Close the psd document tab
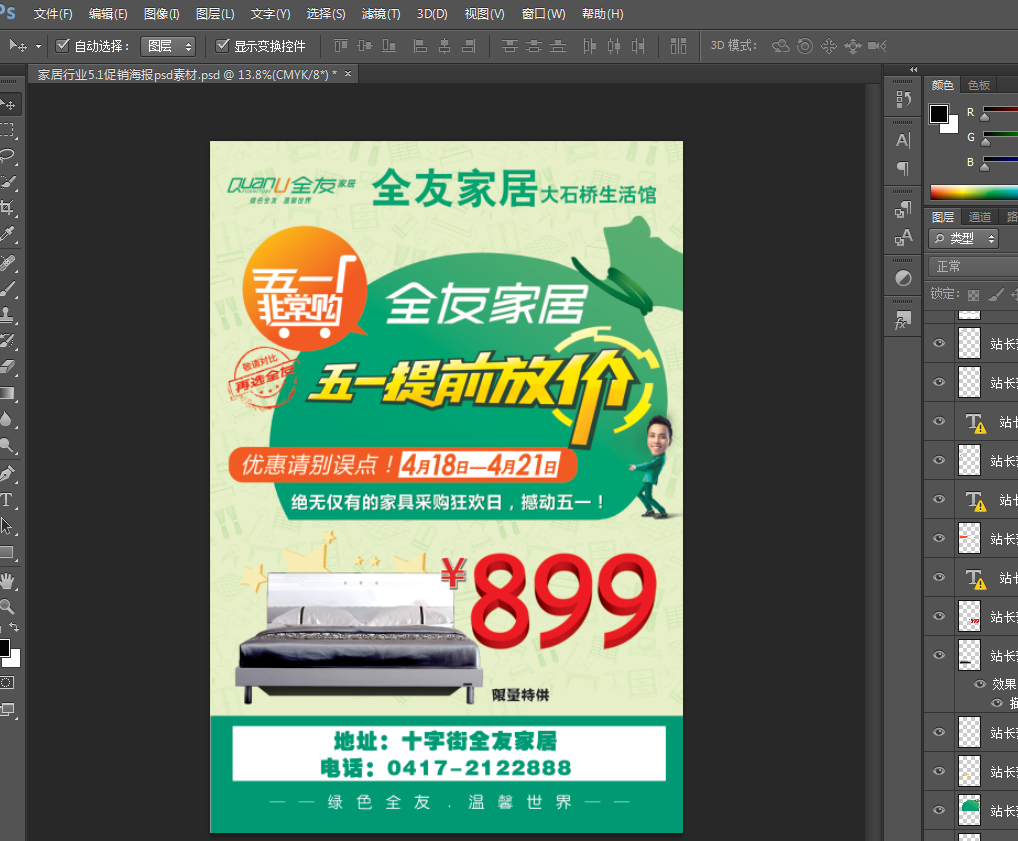This screenshot has height=841, width=1018. 348,74
